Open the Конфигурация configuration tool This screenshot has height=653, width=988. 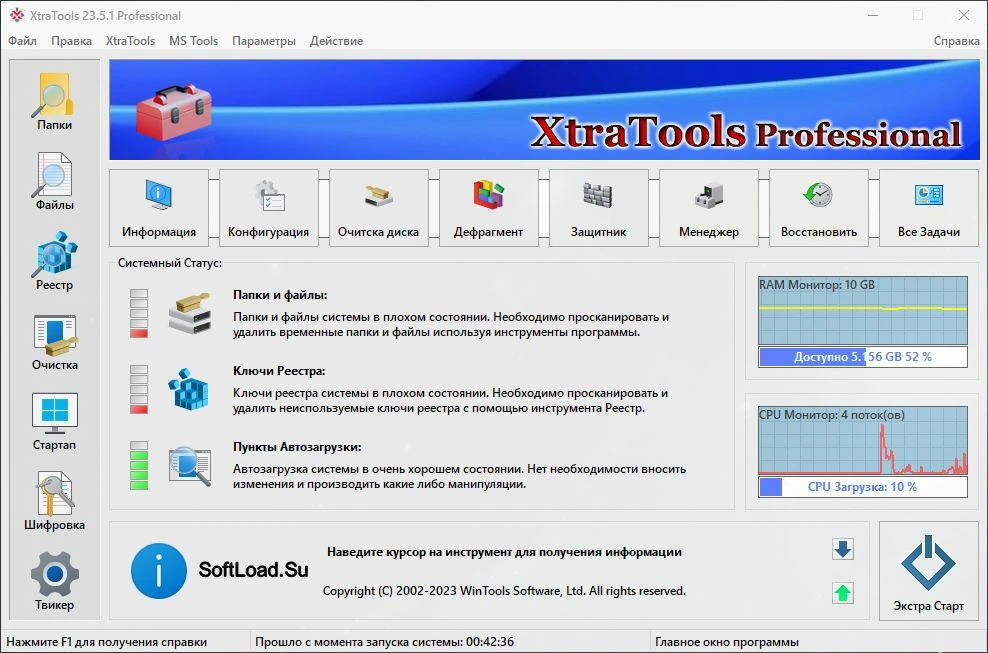pos(268,207)
